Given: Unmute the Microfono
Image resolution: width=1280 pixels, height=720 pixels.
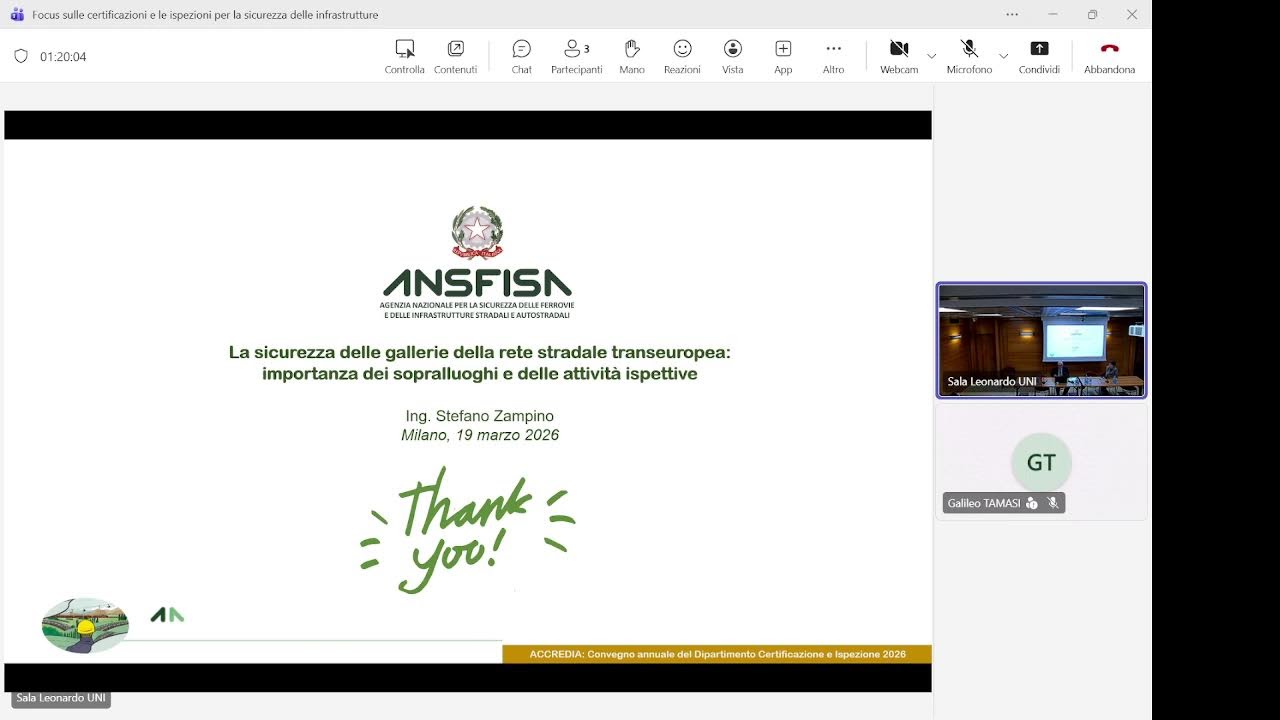Looking at the screenshot, I should point(969,57).
